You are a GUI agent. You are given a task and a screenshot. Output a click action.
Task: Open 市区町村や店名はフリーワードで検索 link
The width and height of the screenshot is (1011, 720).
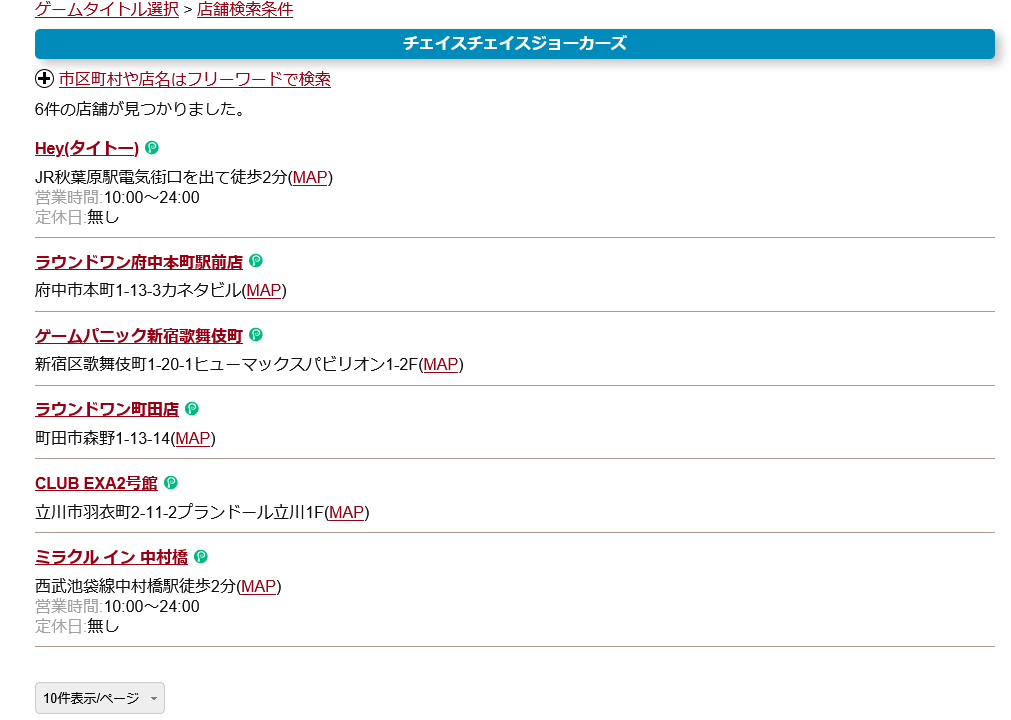195,79
